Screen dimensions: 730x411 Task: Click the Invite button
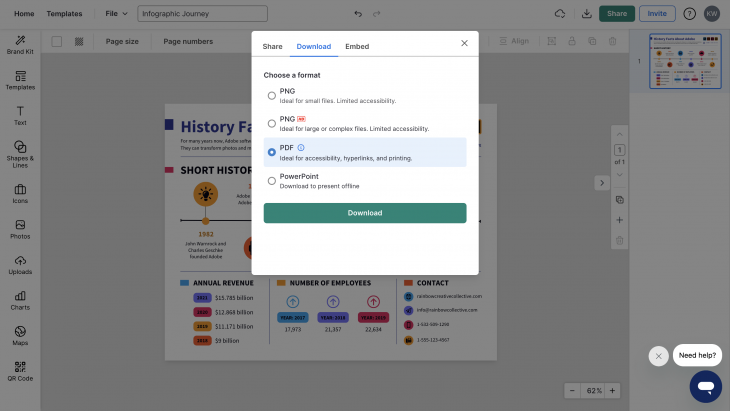click(656, 14)
